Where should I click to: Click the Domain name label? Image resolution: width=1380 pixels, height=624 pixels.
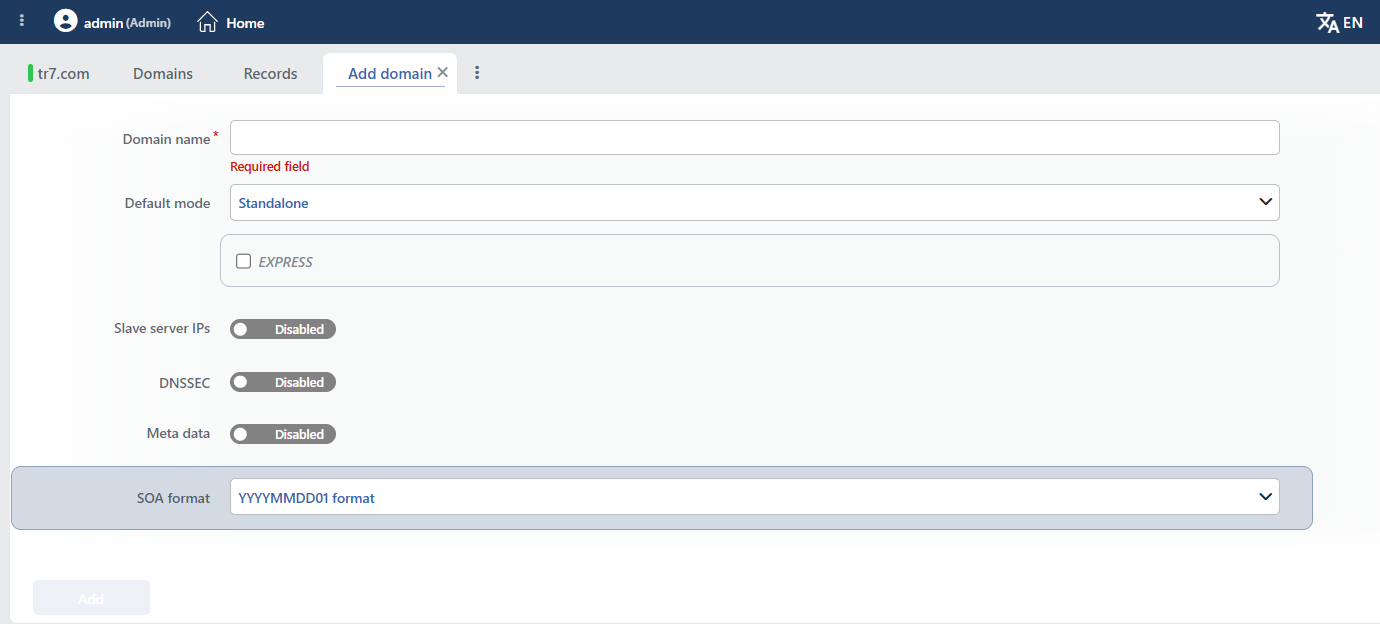point(166,140)
